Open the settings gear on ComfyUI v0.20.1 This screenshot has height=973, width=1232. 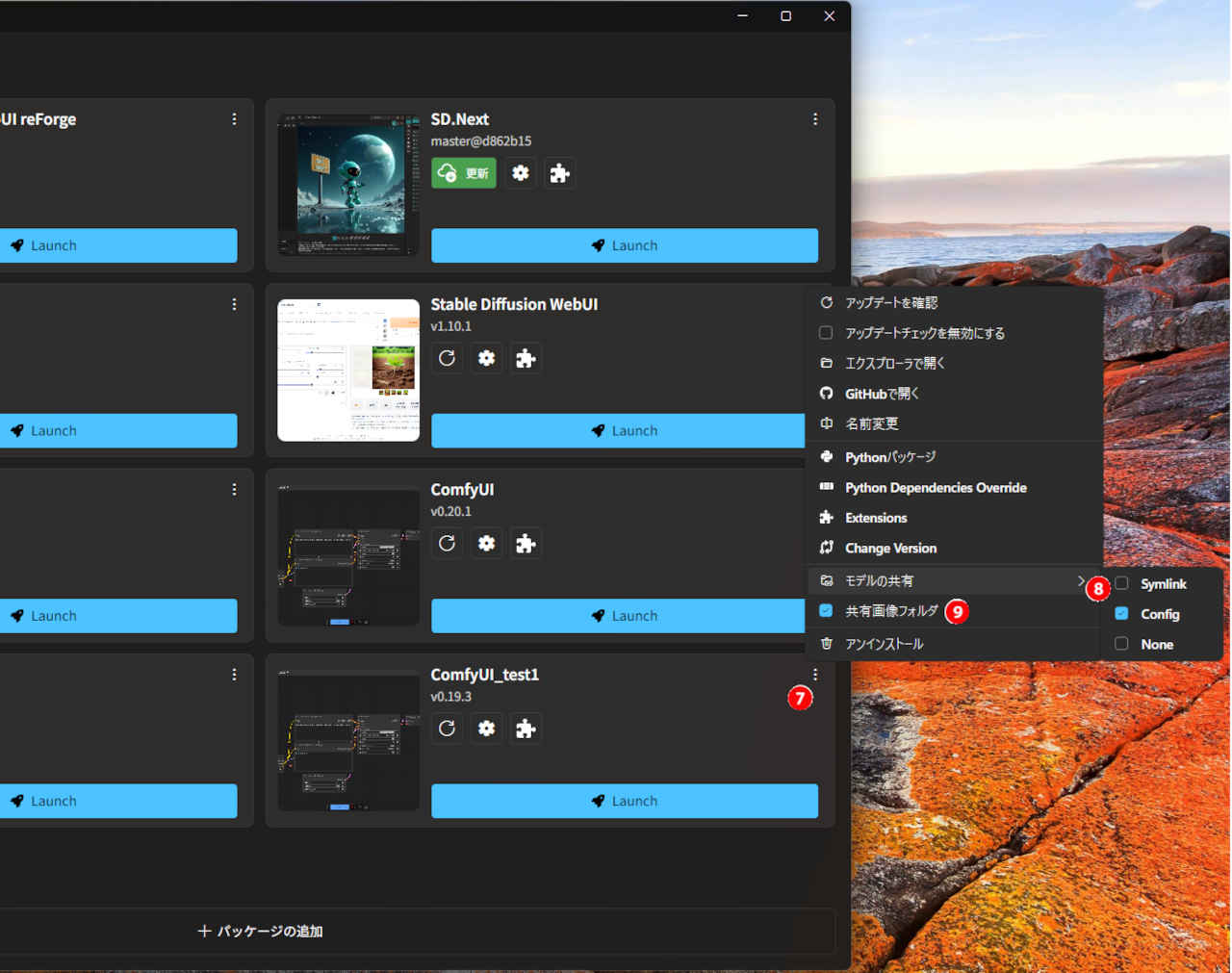487,544
